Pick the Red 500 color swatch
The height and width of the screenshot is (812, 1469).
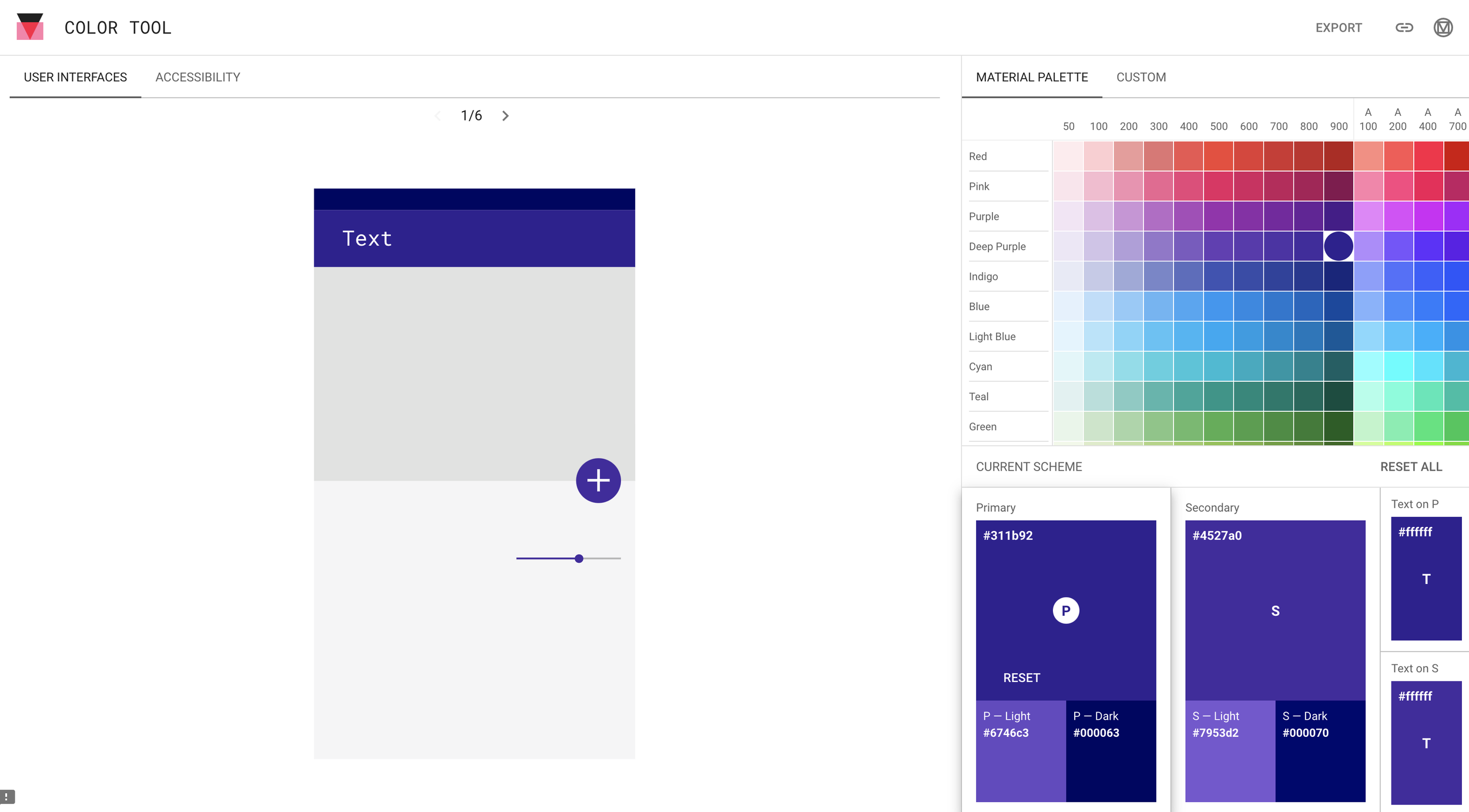point(1218,156)
